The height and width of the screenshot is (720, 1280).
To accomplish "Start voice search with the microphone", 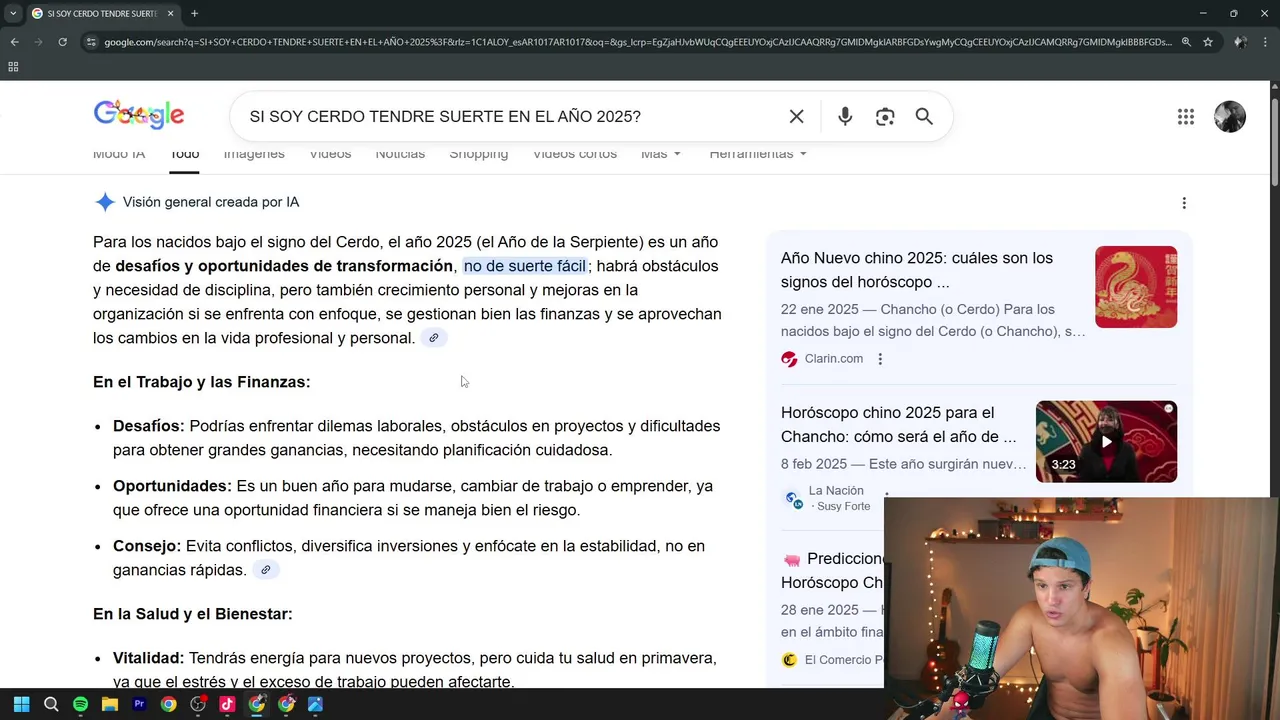I will point(845,116).
